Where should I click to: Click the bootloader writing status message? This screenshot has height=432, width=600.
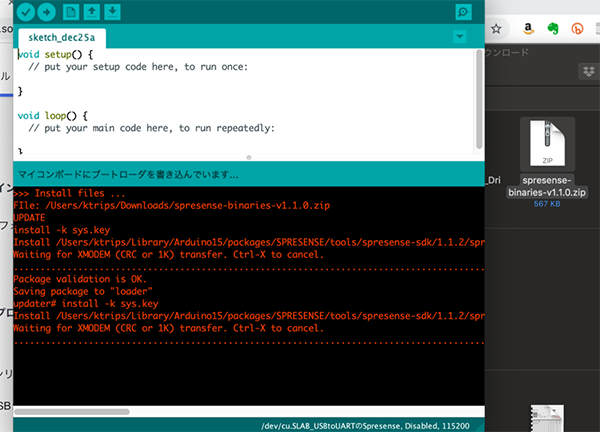click(128, 175)
